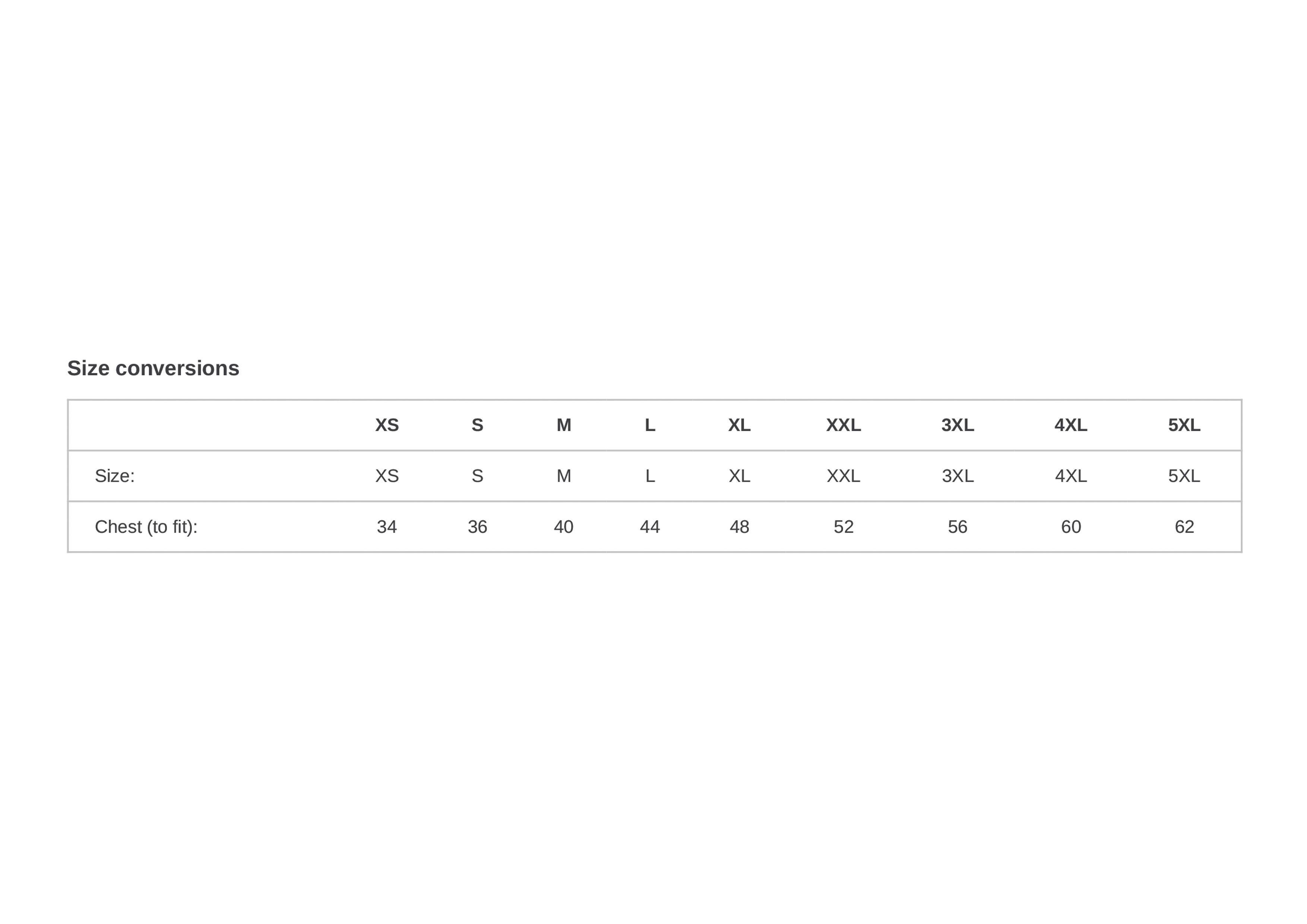The height and width of the screenshot is (924, 1307).
Task: Click chest value 52
Action: (x=843, y=526)
